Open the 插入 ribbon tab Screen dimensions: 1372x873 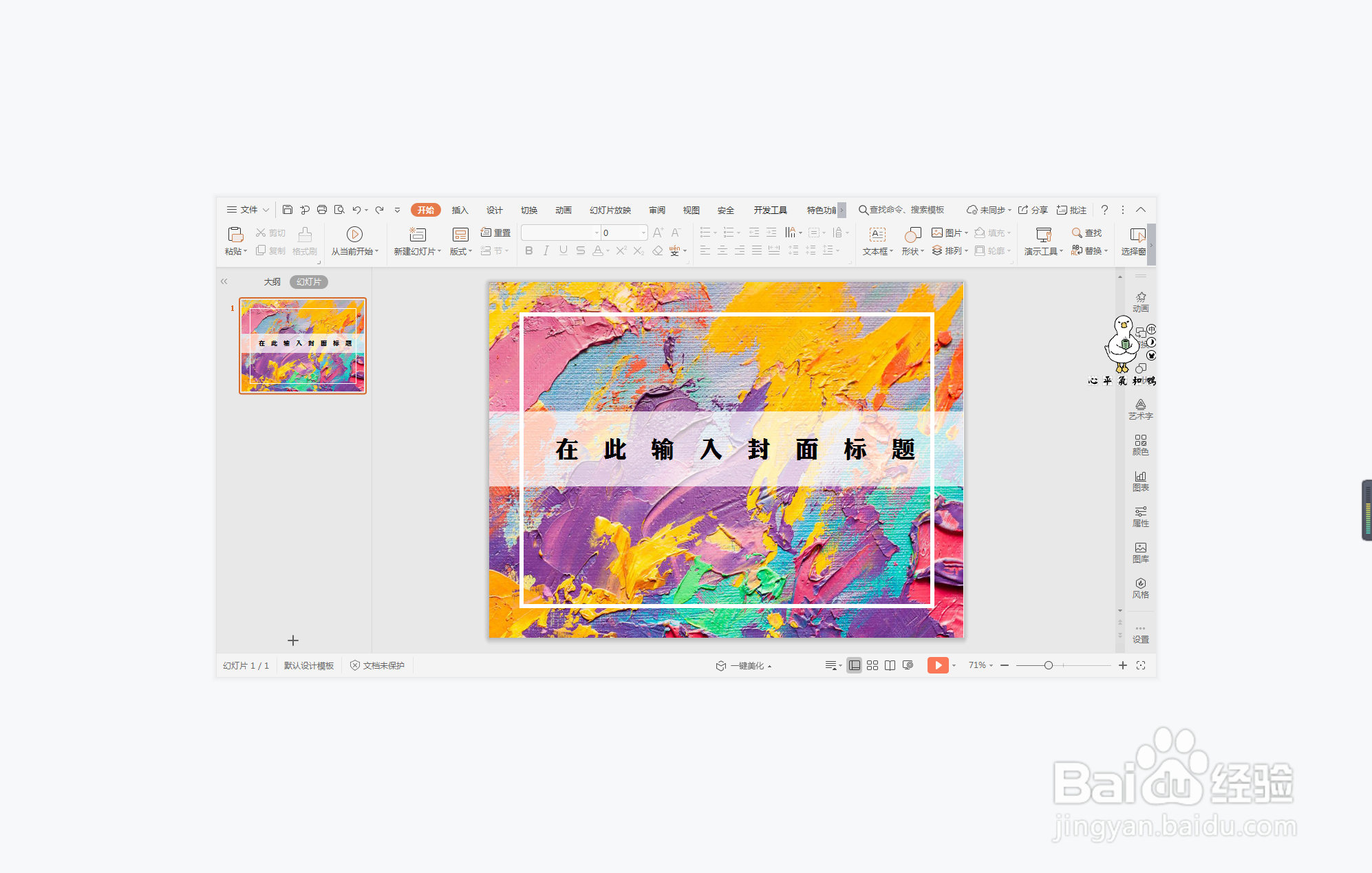[460, 210]
